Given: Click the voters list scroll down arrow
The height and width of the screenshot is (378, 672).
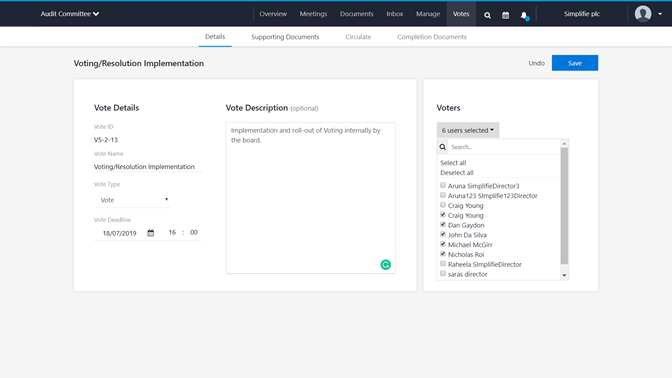Looking at the screenshot, I should tap(564, 275).
